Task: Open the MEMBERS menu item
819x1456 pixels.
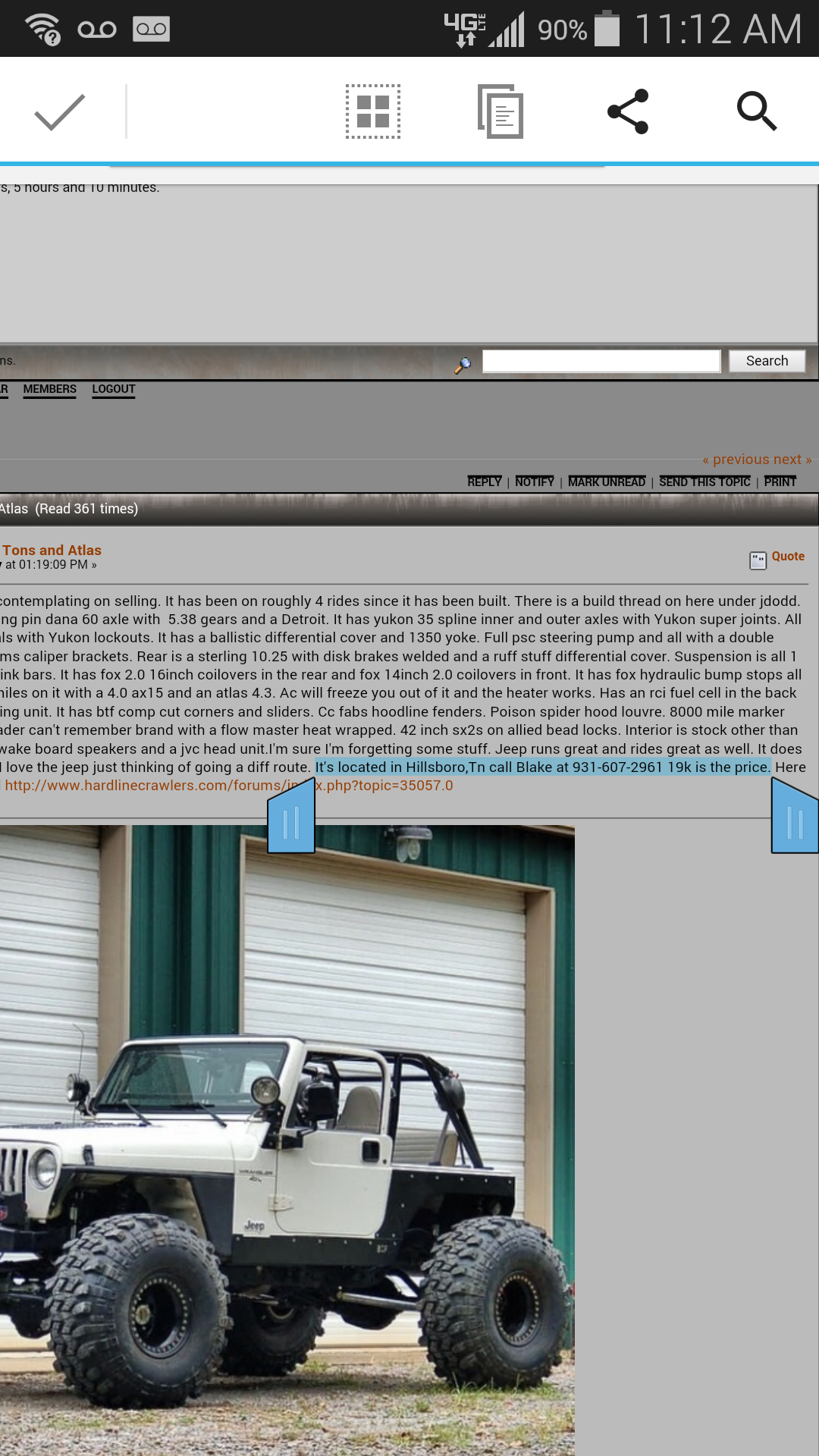Action: tap(49, 389)
